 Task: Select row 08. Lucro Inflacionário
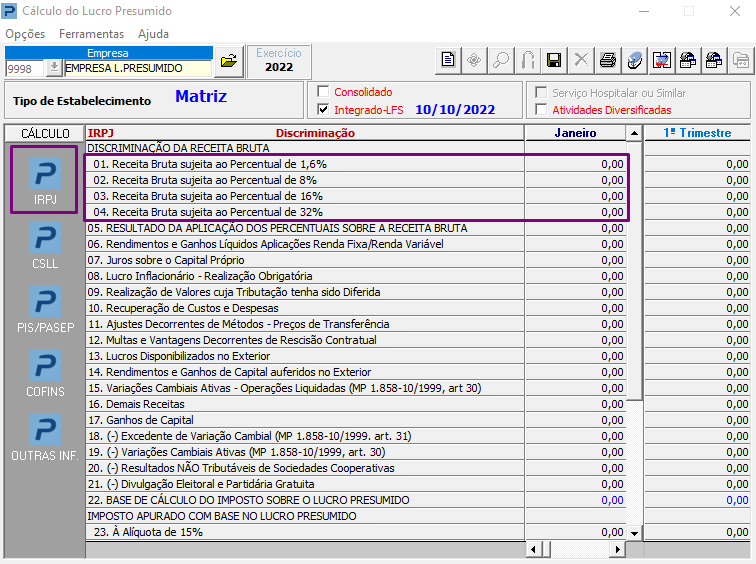point(305,276)
